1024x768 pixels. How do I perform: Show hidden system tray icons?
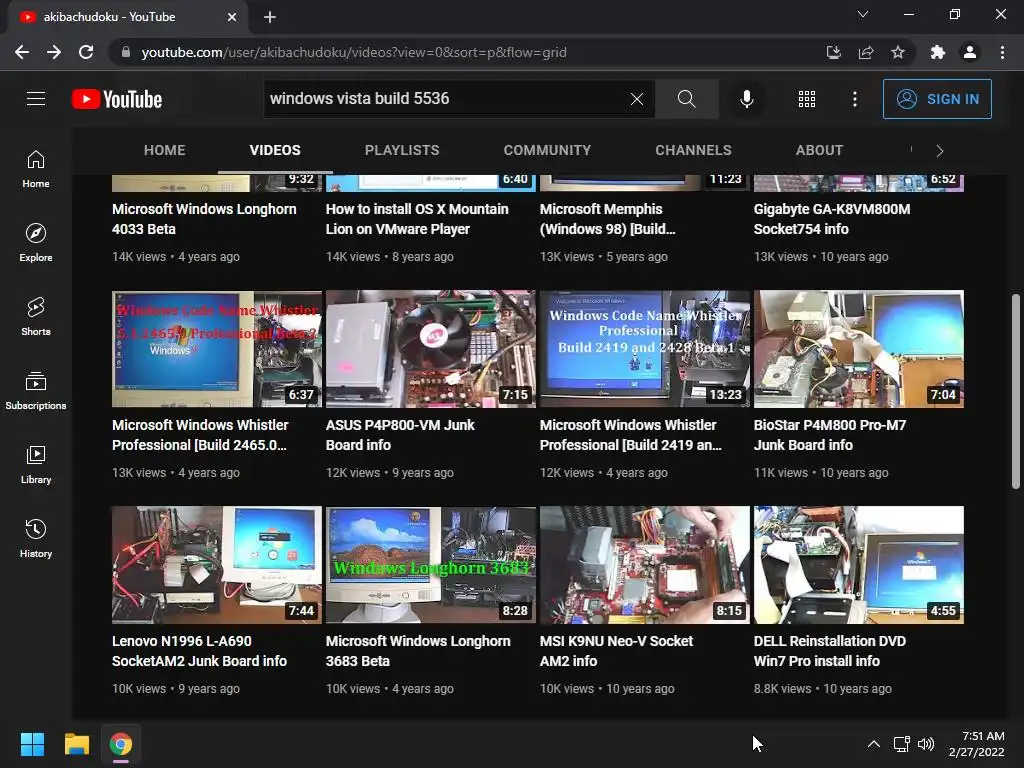point(873,744)
